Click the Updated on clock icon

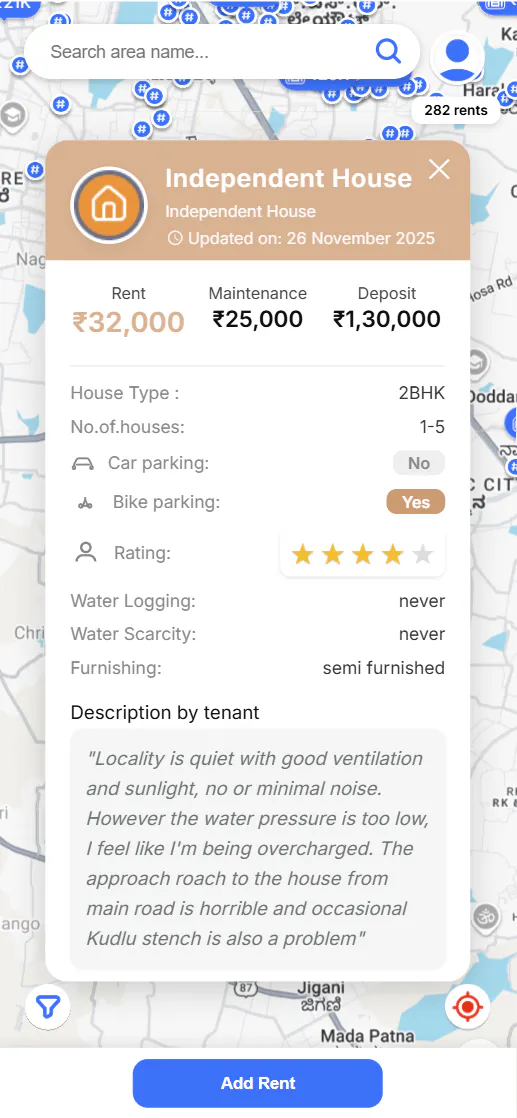pos(175,238)
